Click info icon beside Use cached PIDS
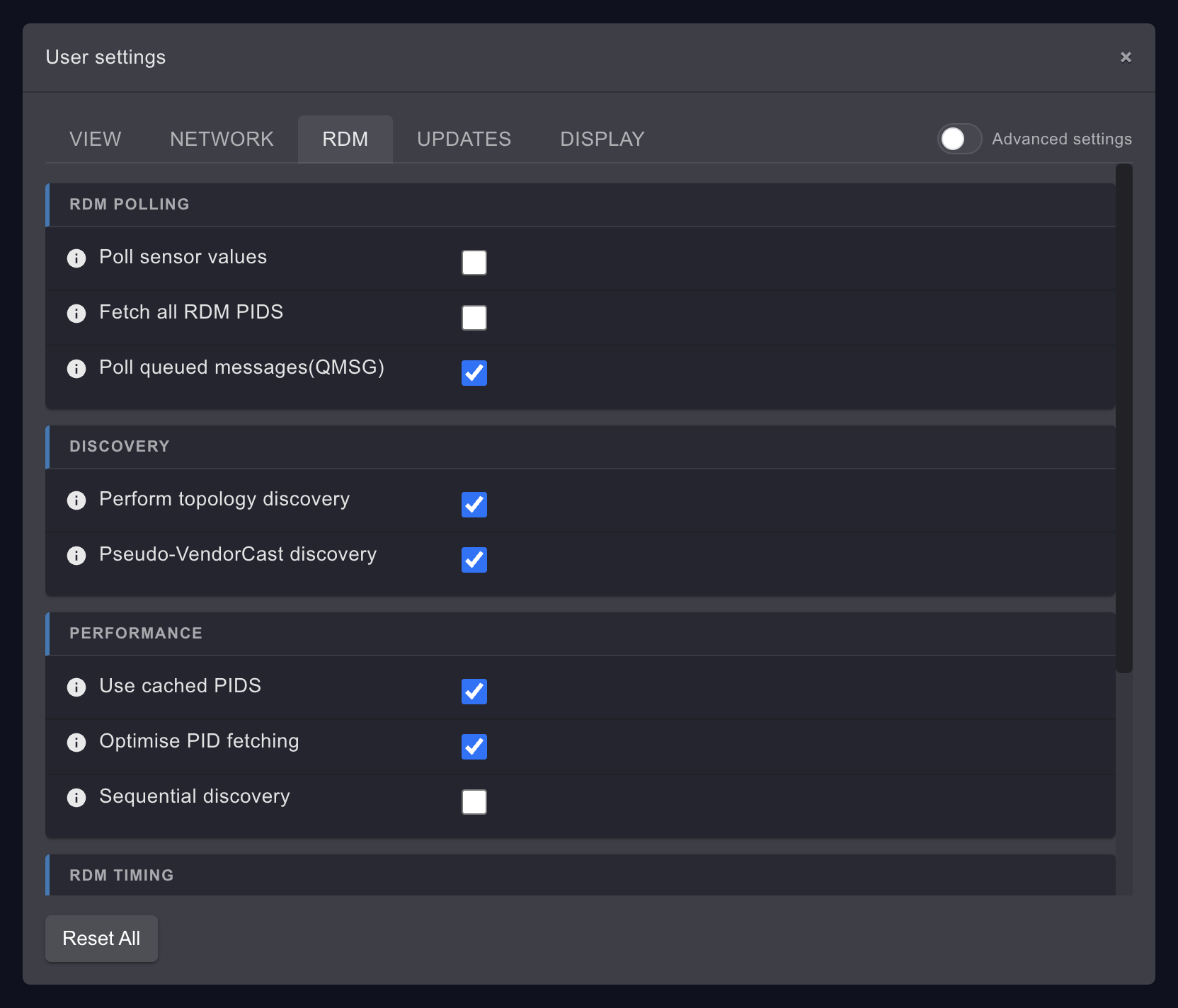1178x1008 pixels. (x=76, y=687)
